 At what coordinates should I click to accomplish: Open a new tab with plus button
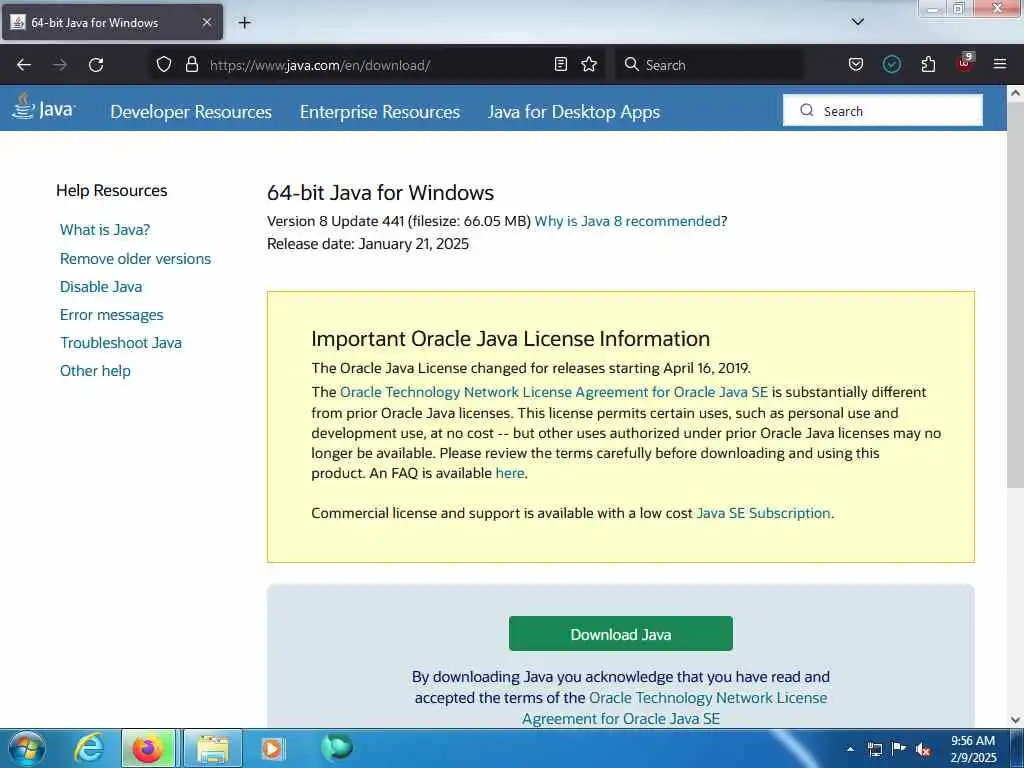click(244, 23)
